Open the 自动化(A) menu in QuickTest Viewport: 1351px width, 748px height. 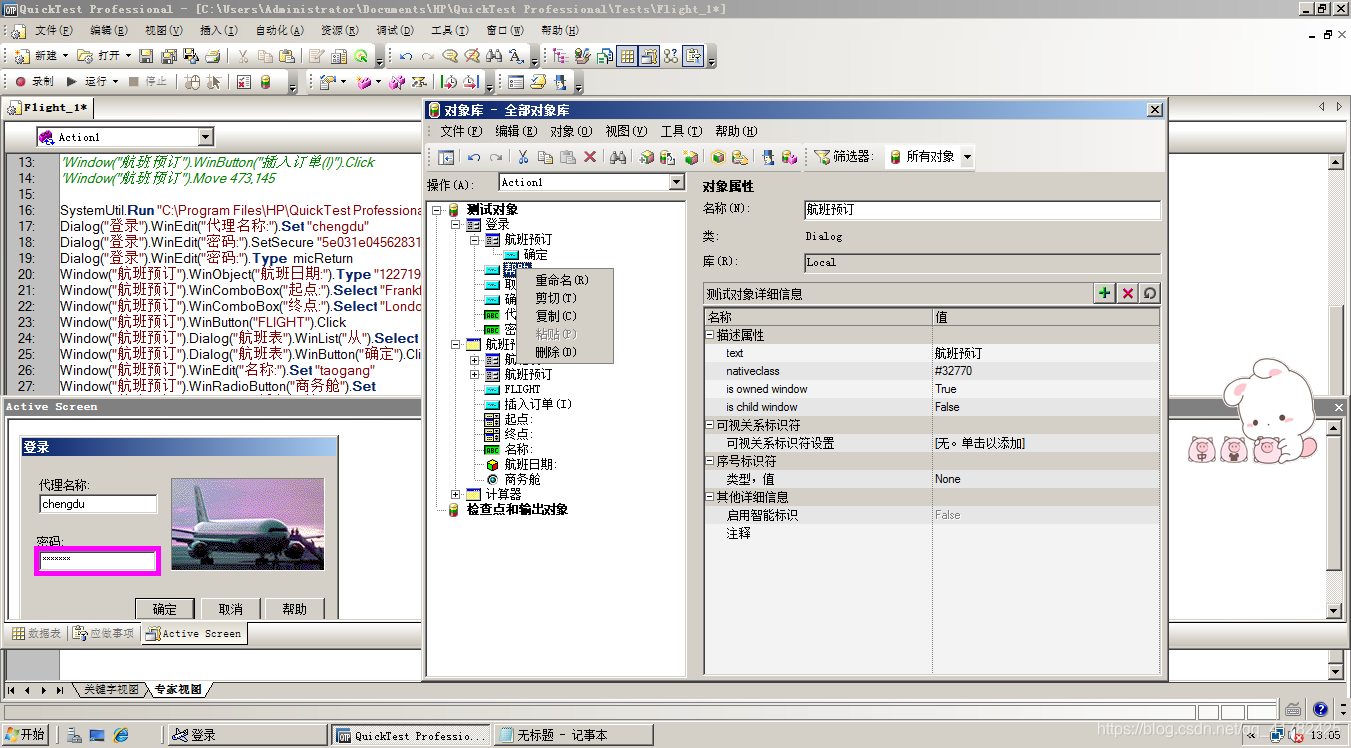click(x=278, y=31)
